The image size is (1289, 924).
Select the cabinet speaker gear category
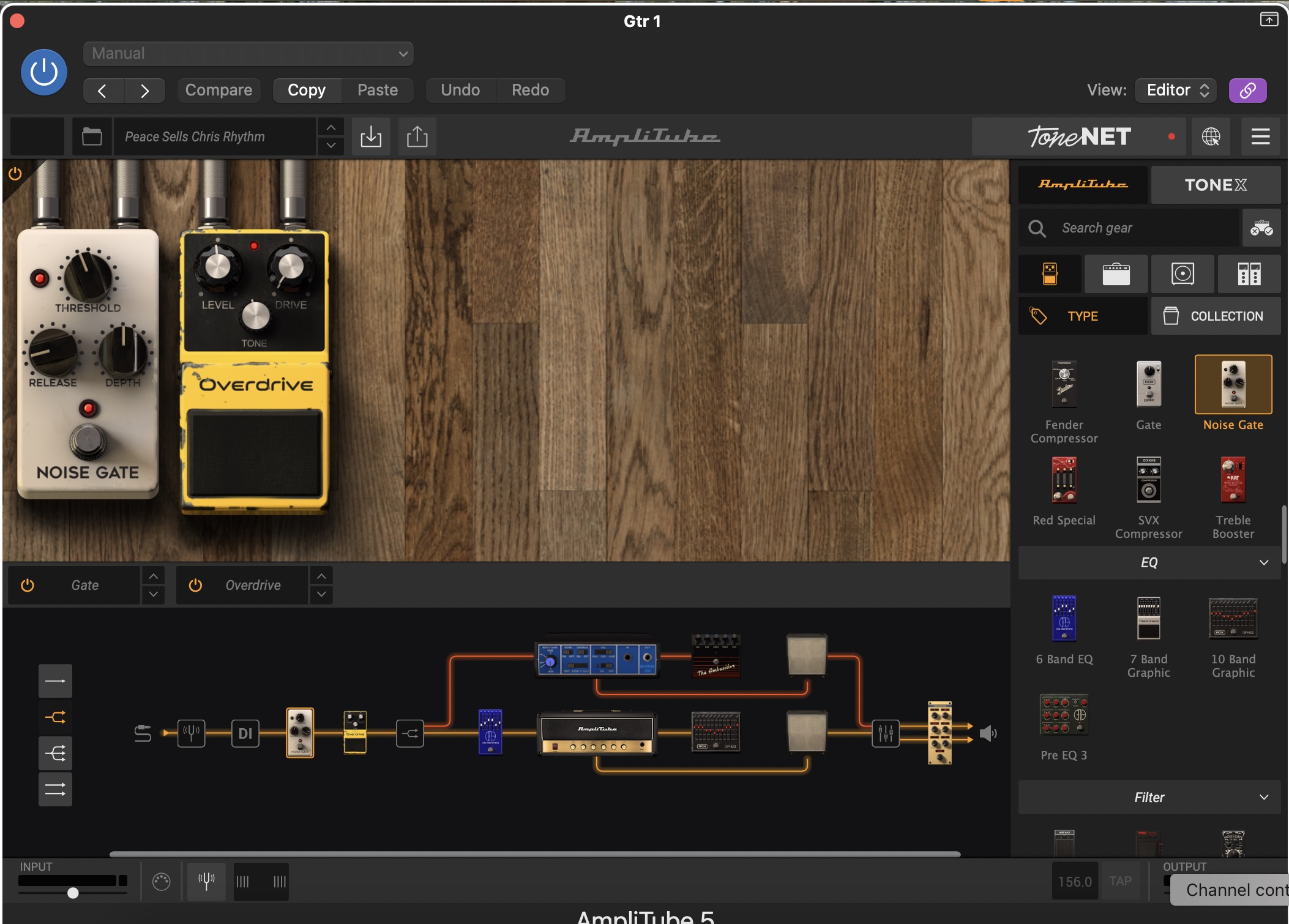(1183, 274)
